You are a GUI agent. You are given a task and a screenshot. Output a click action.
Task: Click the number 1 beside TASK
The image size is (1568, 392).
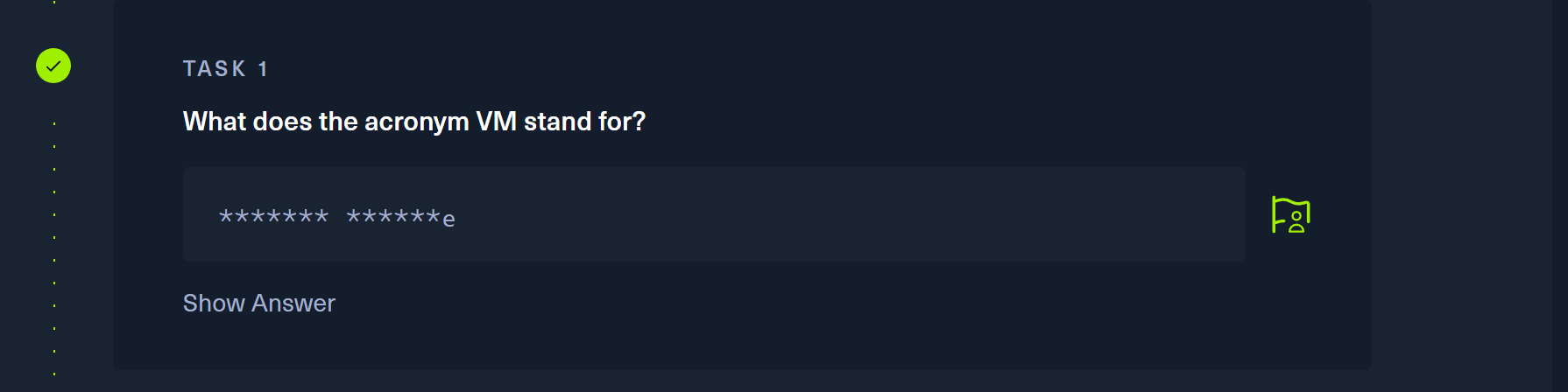click(x=263, y=68)
